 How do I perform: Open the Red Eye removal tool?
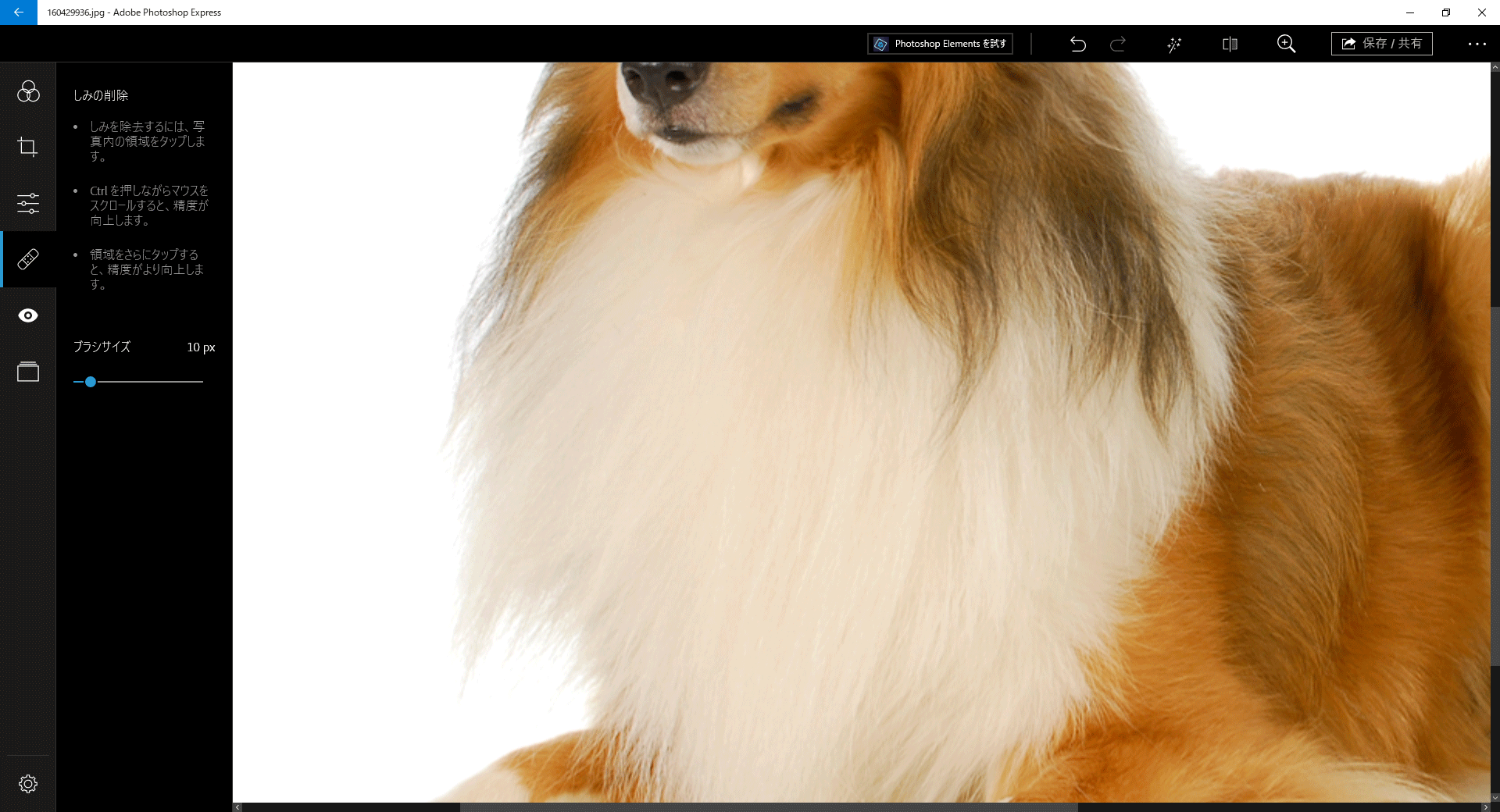click(28, 315)
